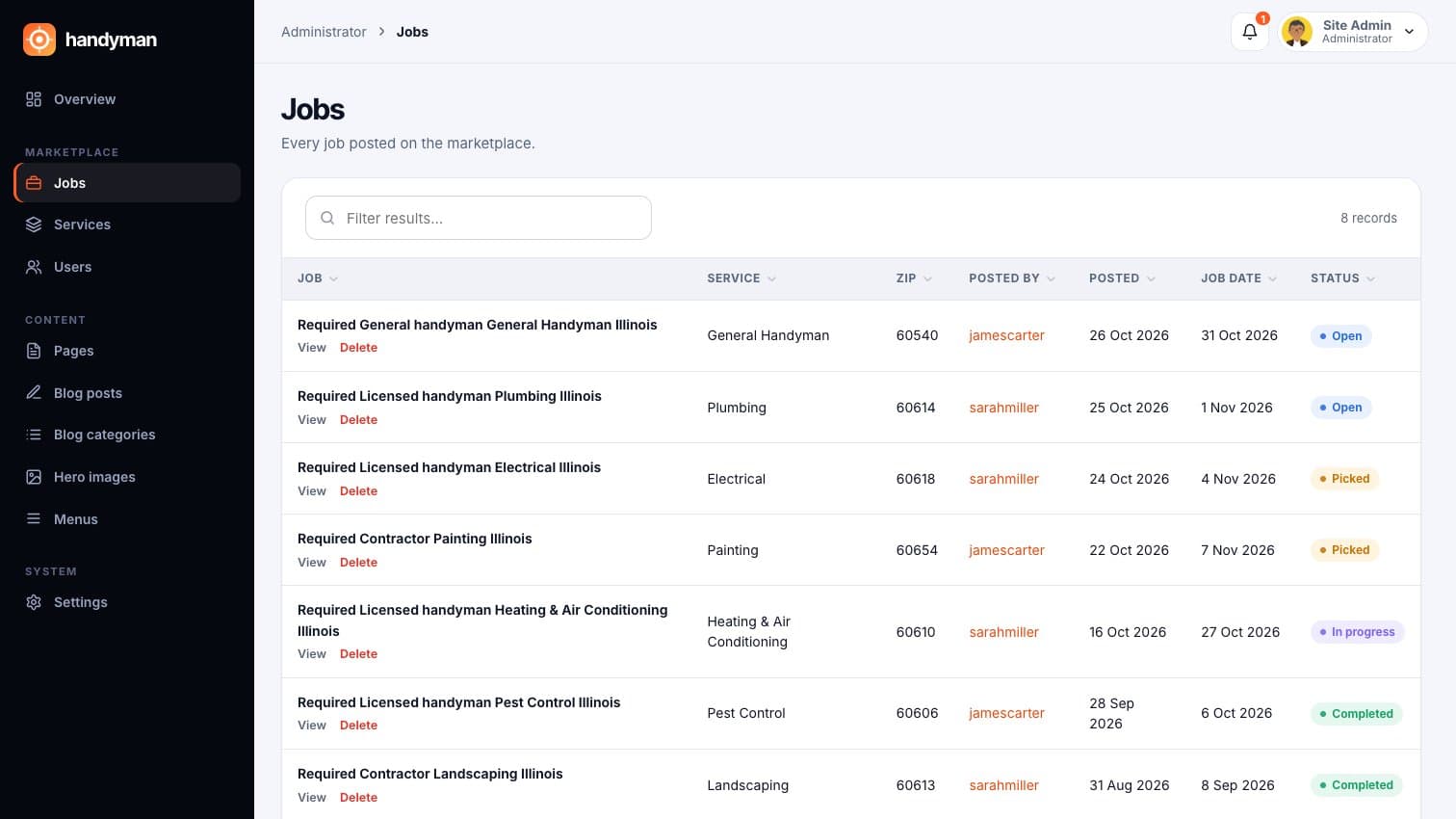Click the Menus hamburger icon
This screenshot has height=819, width=1456.
click(x=34, y=519)
